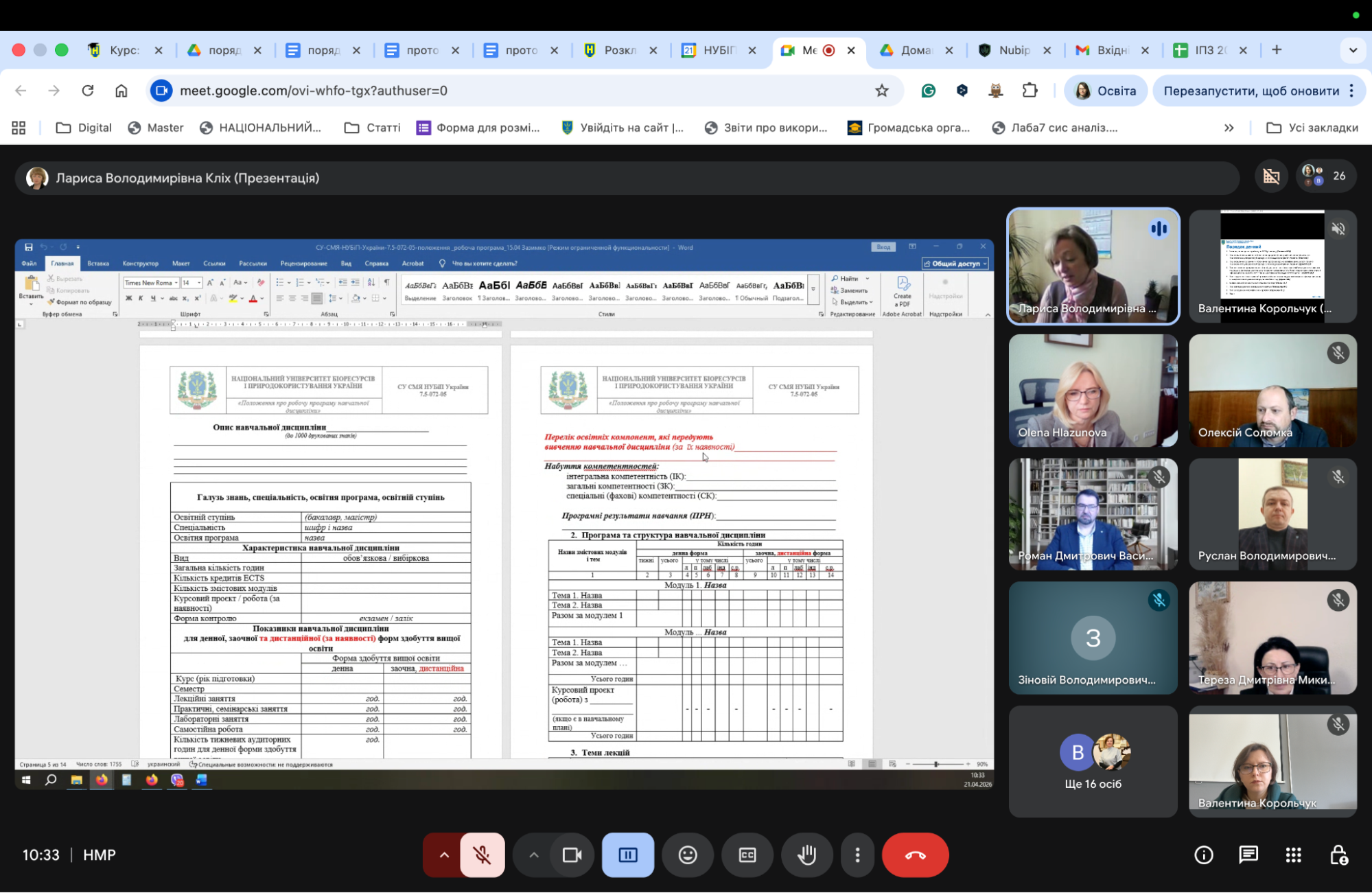Expand video settings arrow beside camera
This screenshot has width=1372, height=893.
tap(534, 855)
